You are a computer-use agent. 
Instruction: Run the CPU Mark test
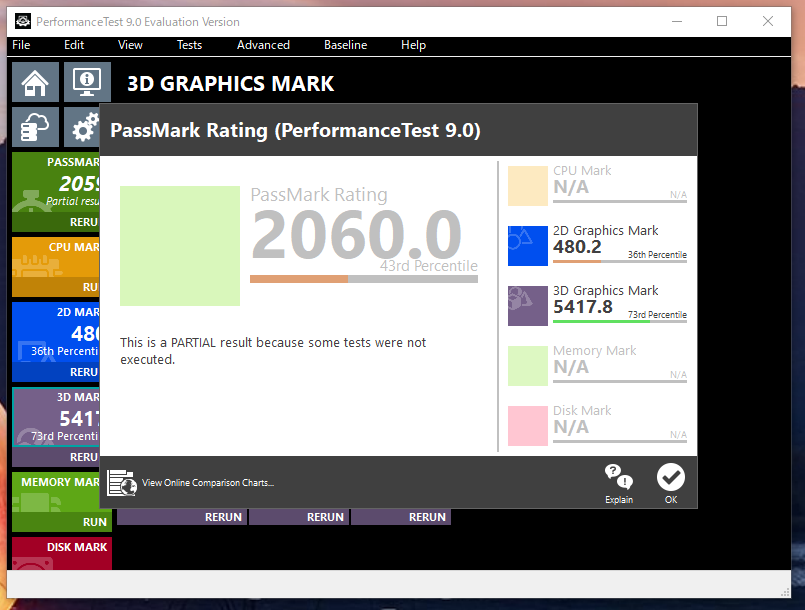[56, 287]
